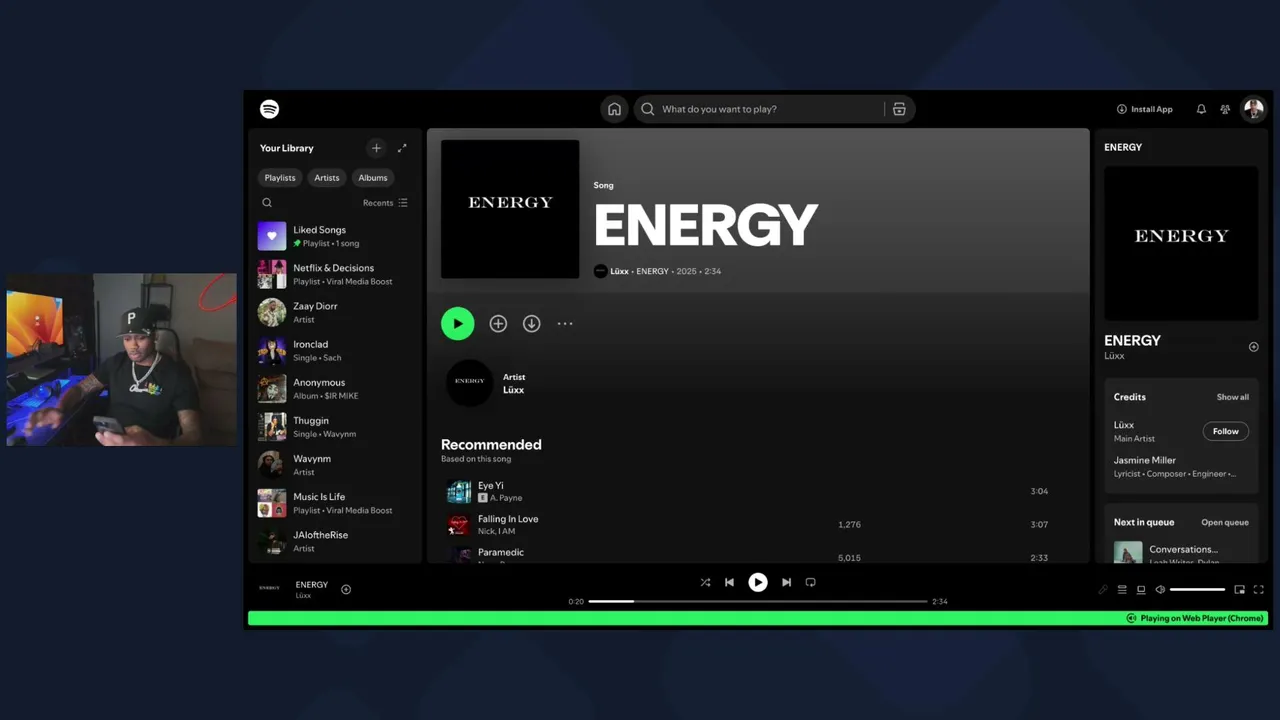
Task: Click the ENERGY album link beside 2025
Action: click(x=652, y=271)
